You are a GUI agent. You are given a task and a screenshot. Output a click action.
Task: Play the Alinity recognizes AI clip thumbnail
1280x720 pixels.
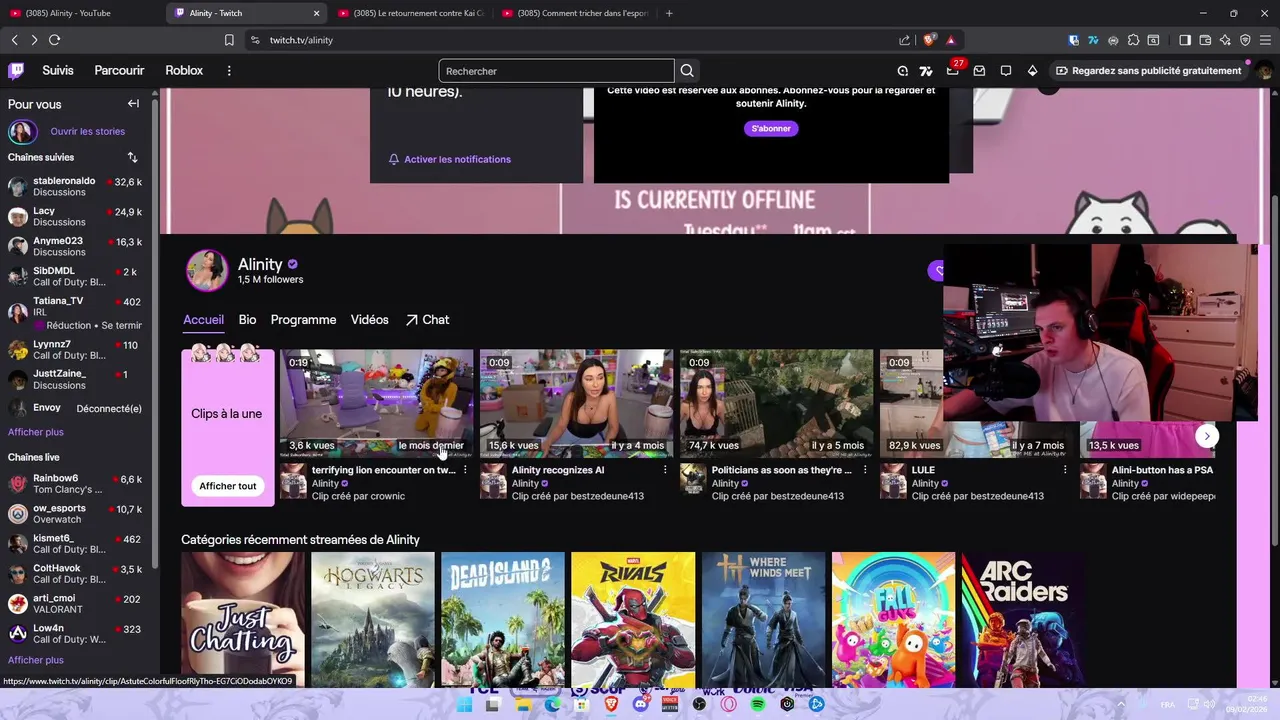576,403
